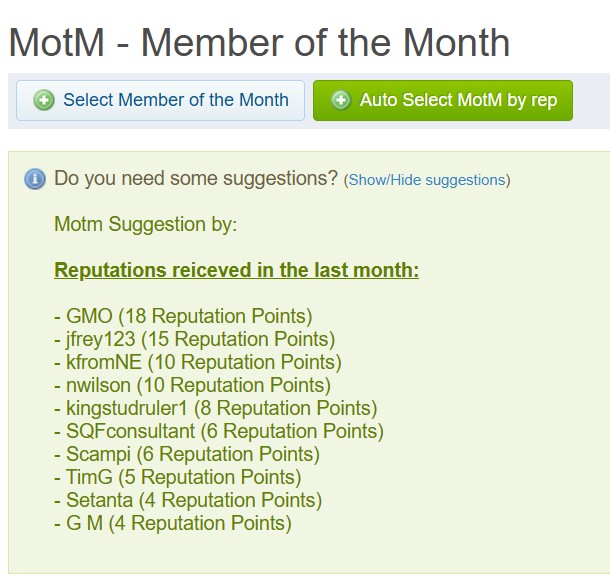The width and height of the screenshot is (610, 577).
Task: Click the plus icon on Auto Select button
Action: [341, 100]
